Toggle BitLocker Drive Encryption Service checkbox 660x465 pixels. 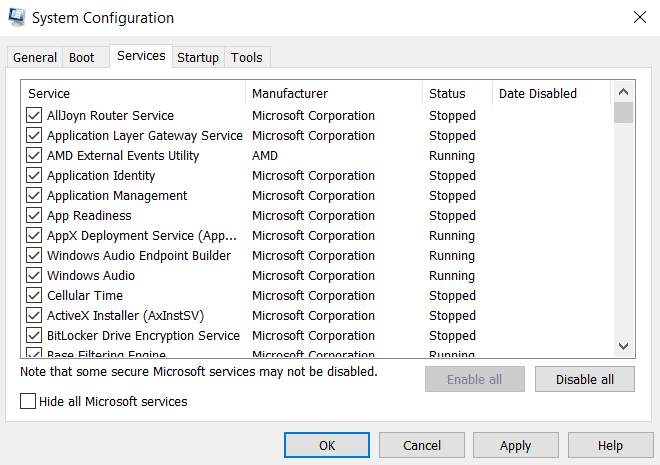point(34,336)
